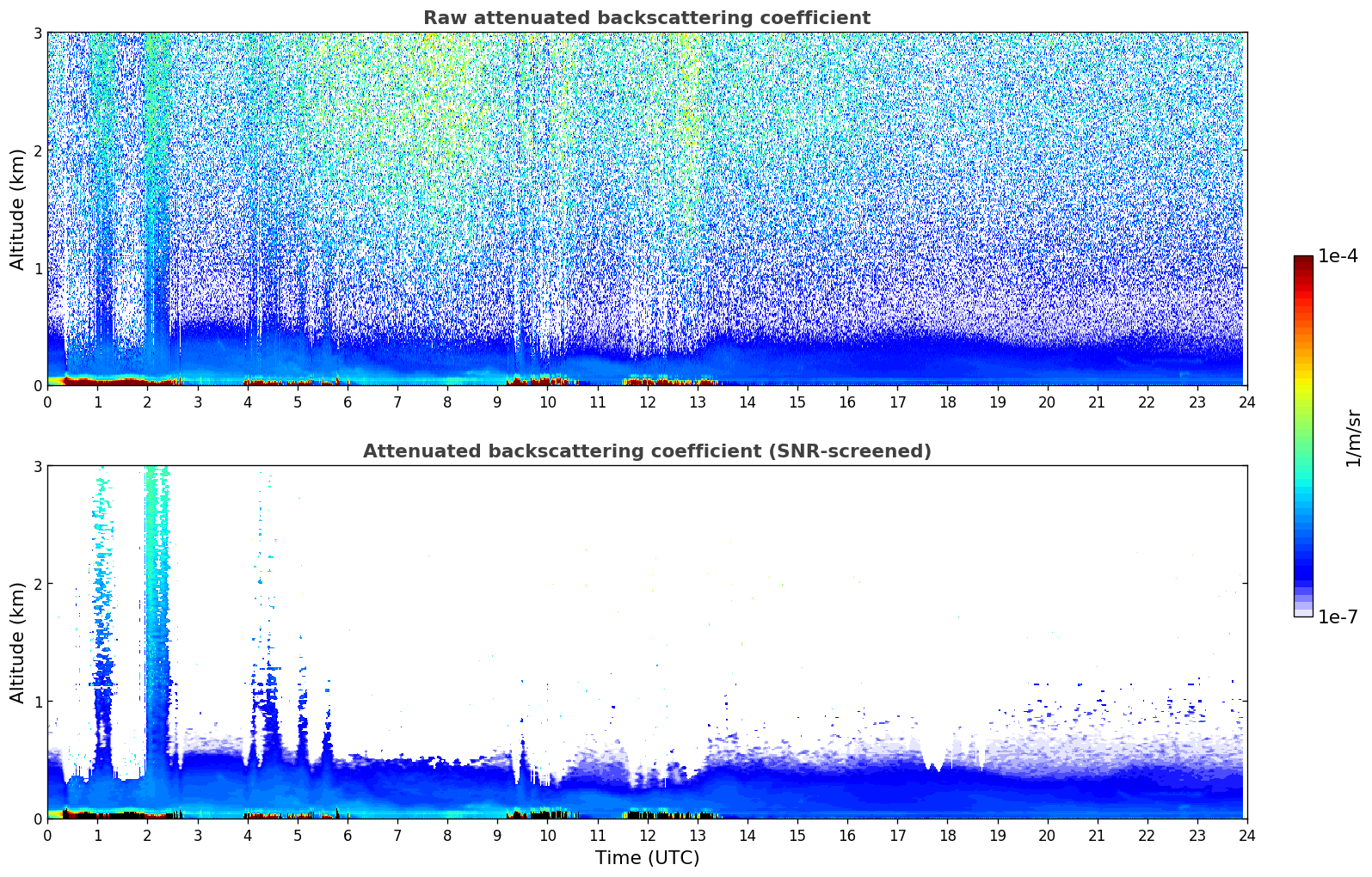Pick the '4' time tick under the SNR-screened plot

pos(248,835)
